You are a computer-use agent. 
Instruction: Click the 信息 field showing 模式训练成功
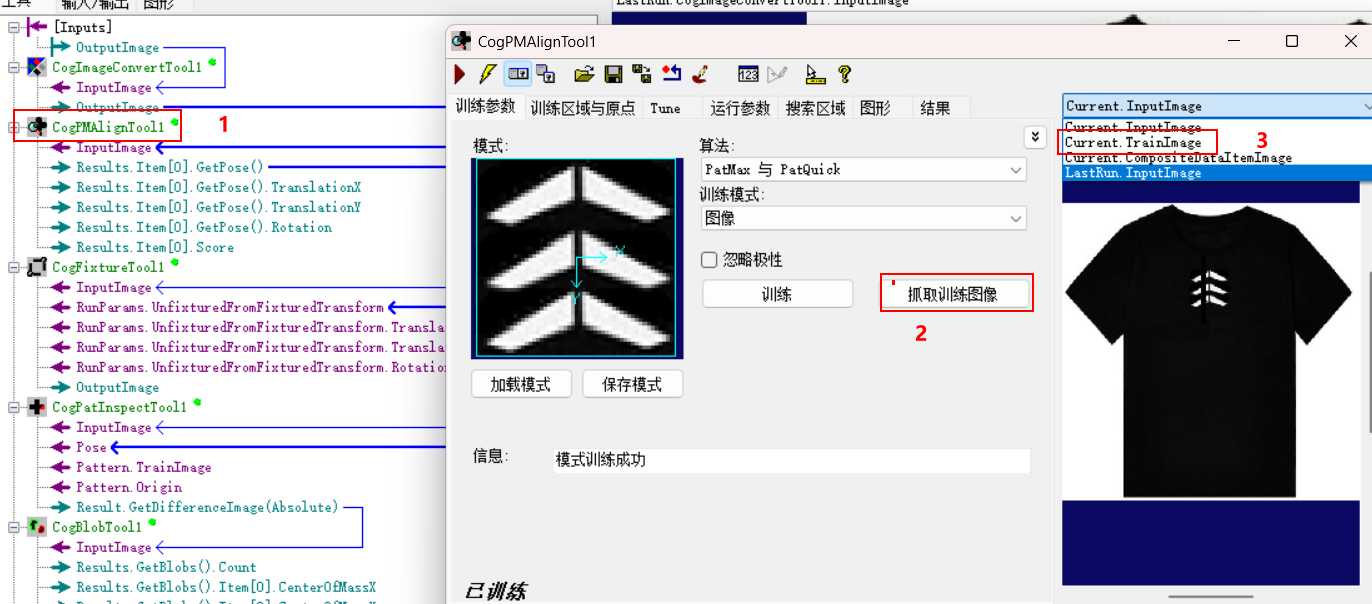click(x=791, y=461)
